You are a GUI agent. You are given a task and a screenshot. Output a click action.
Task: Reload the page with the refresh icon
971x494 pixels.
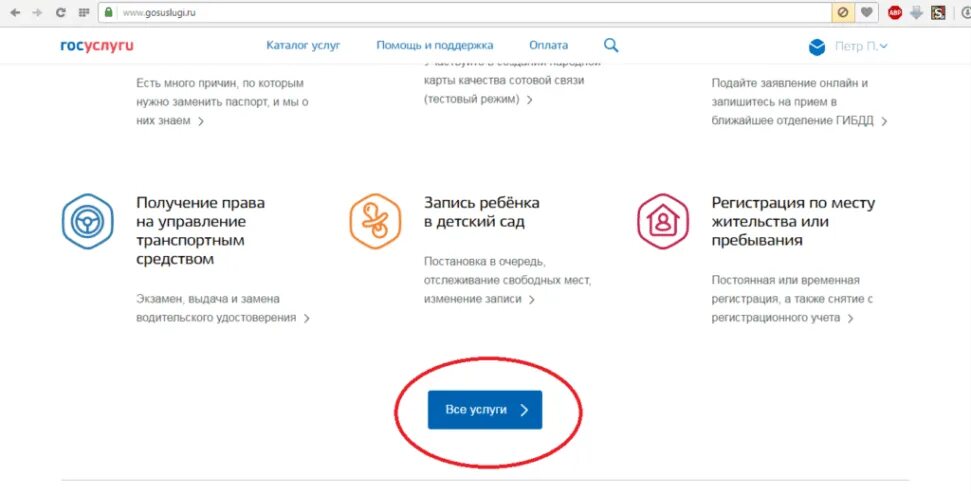tap(60, 13)
